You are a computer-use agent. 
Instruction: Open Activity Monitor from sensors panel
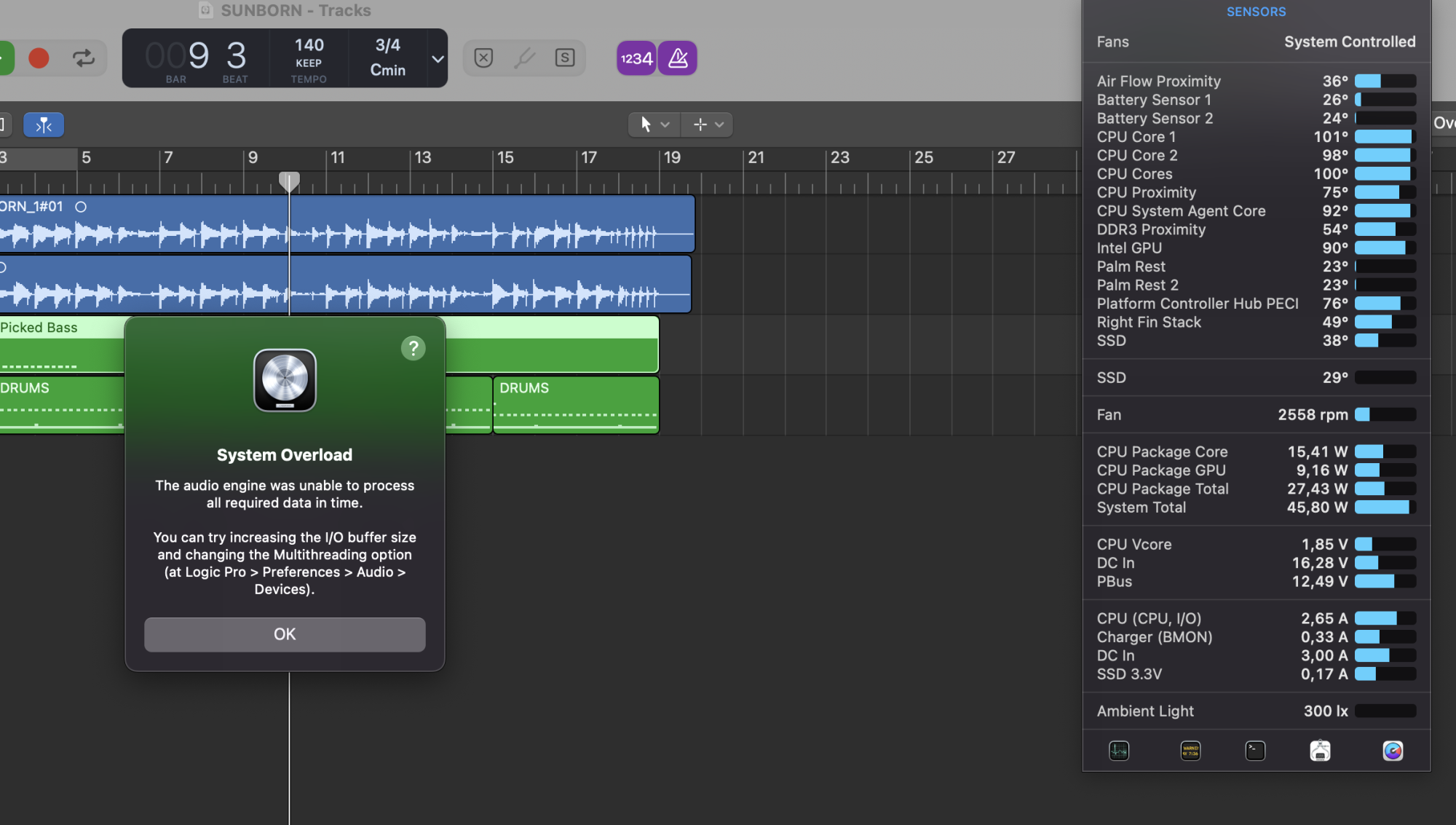coord(1119,751)
